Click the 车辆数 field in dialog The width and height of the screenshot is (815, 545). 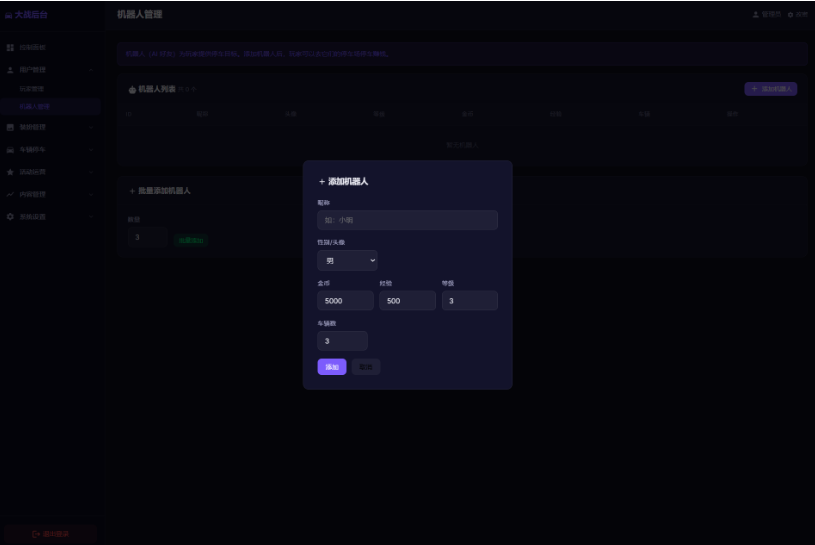pos(342,341)
